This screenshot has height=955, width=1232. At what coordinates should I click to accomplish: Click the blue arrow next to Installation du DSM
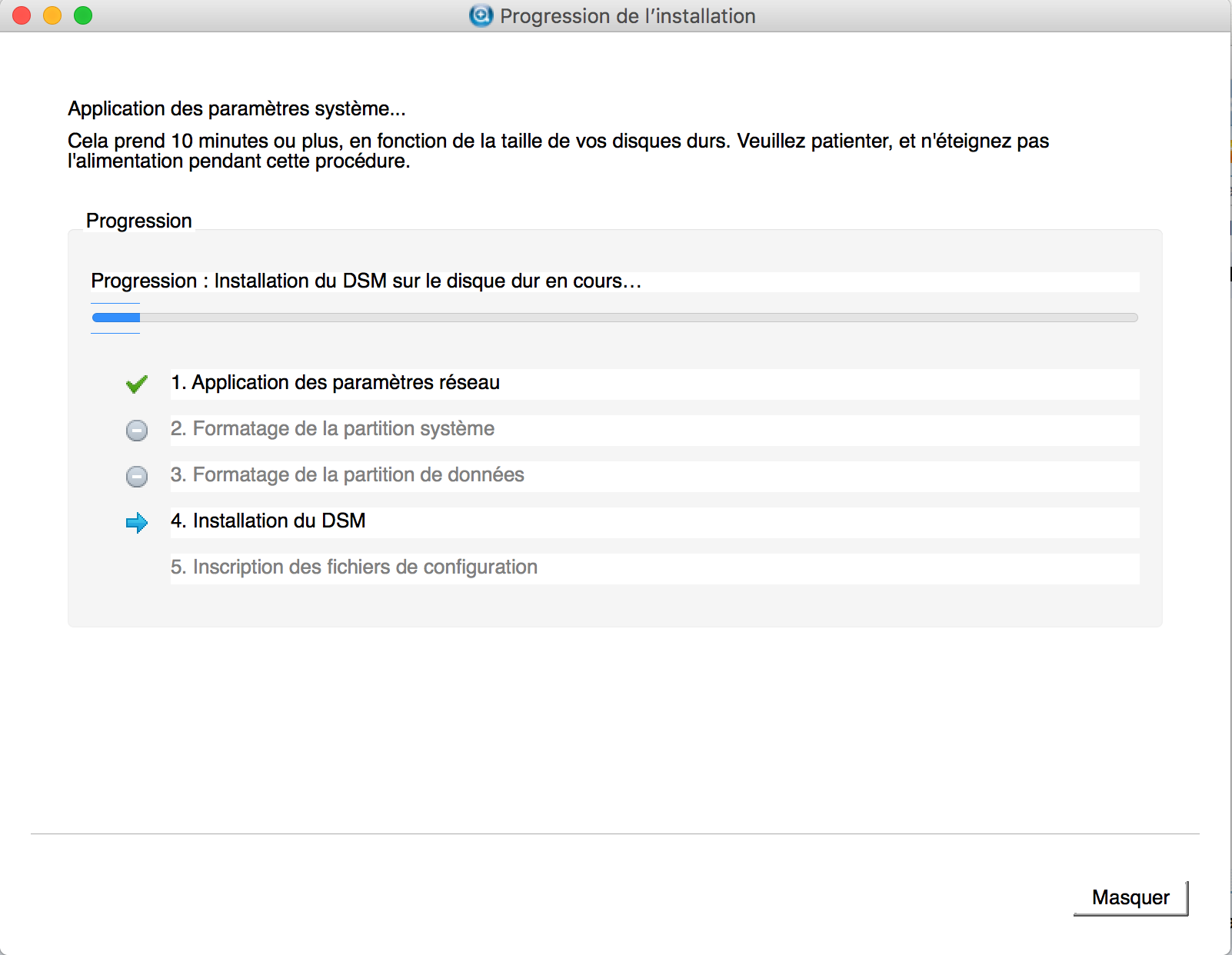(137, 523)
